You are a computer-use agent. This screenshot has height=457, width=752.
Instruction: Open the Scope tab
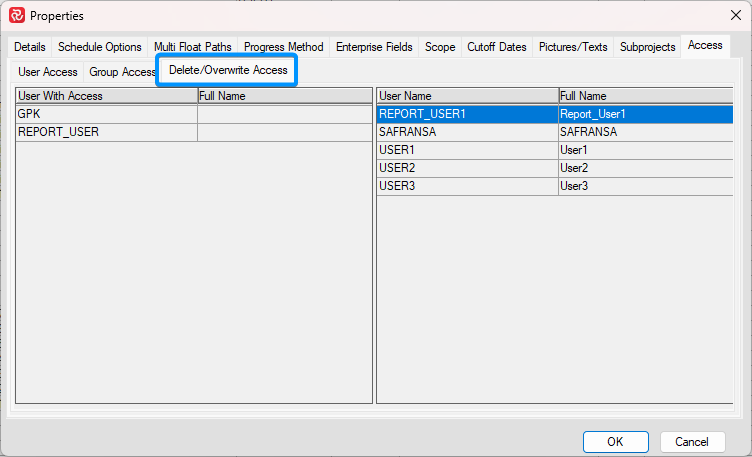[440, 47]
